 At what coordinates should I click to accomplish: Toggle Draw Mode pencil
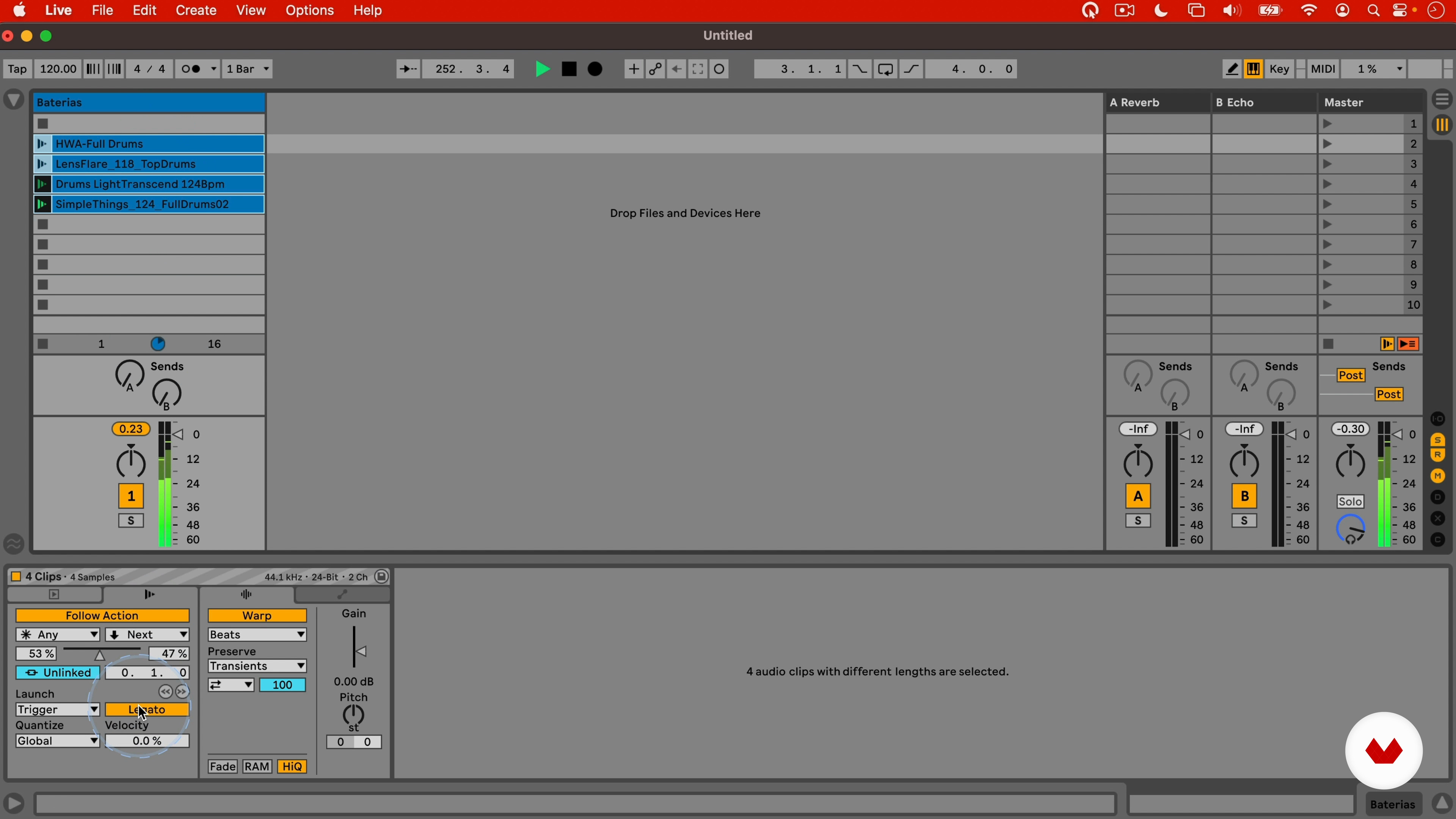[1232, 69]
